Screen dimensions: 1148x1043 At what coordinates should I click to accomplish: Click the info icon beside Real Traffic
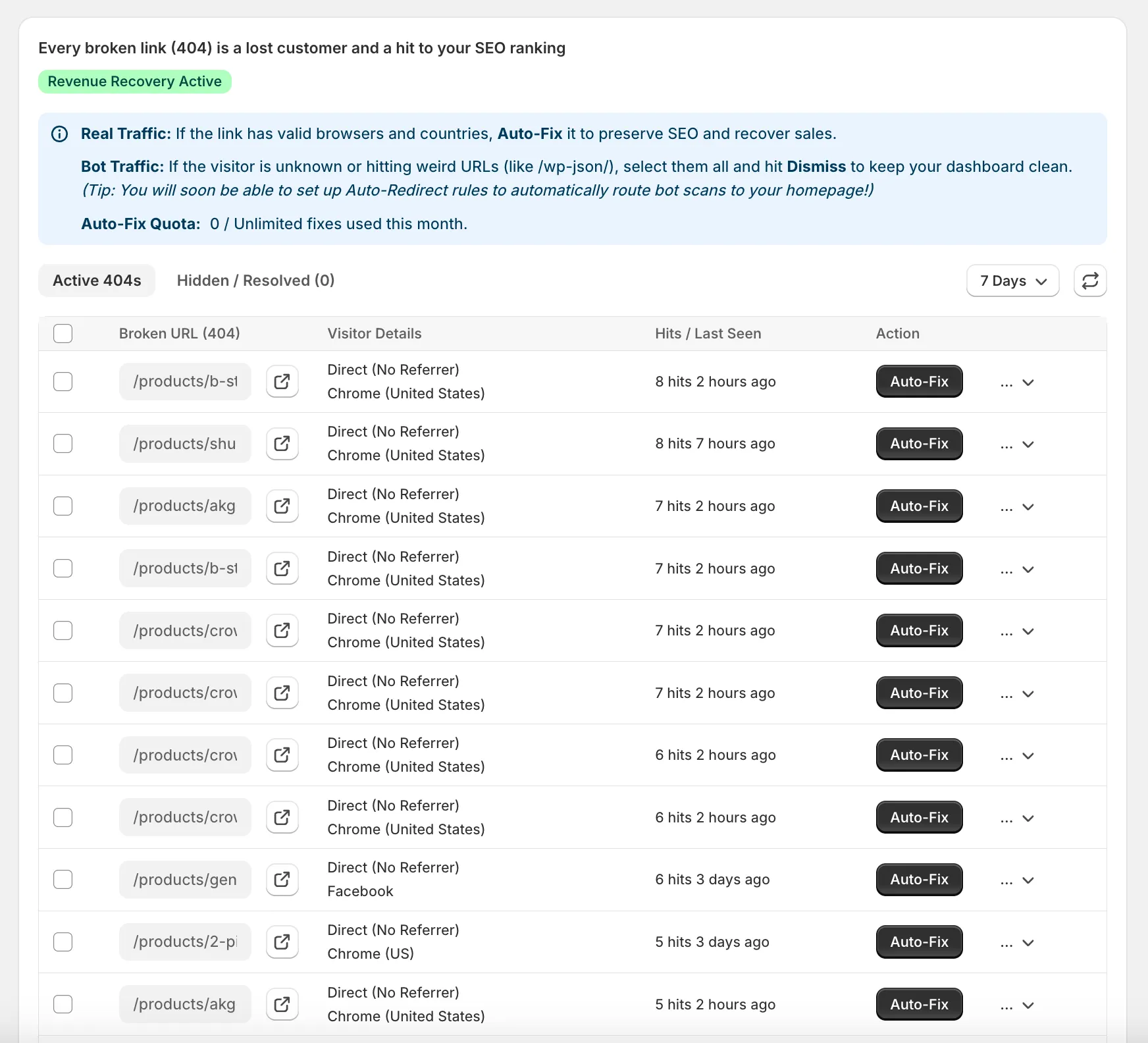[60, 134]
